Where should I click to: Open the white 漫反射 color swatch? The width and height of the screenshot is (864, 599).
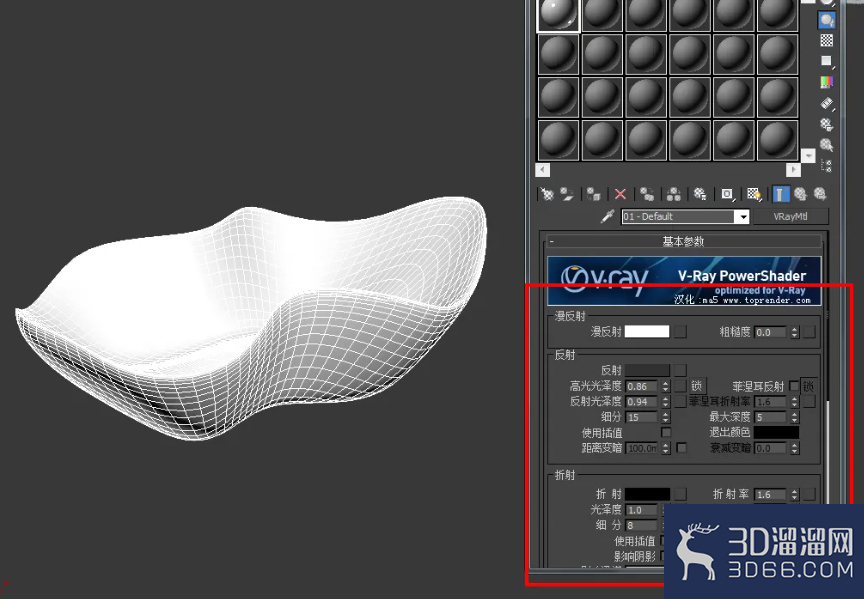coord(647,331)
